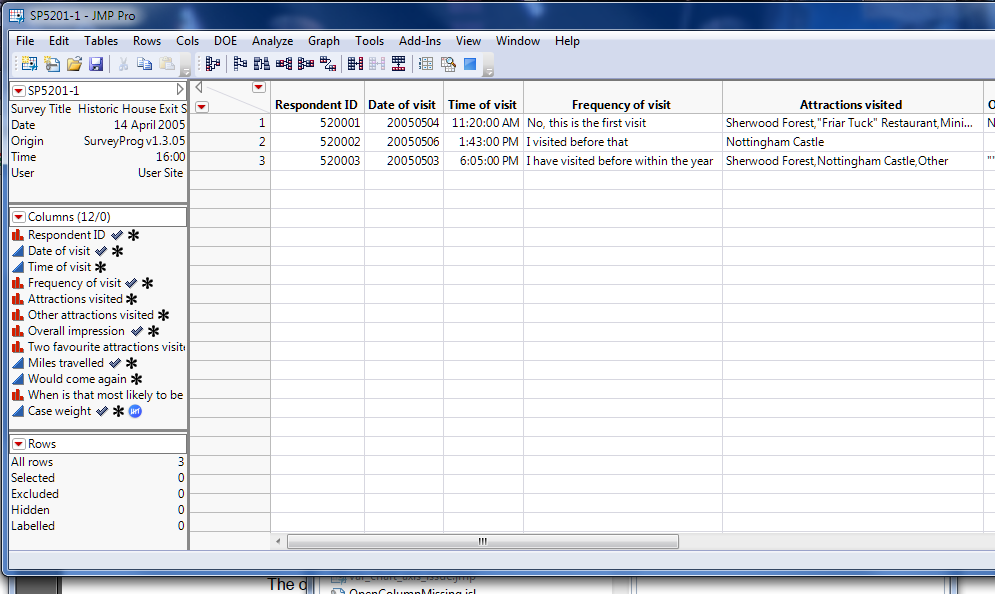Open the Rows panel red triangle menu
The height and width of the screenshot is (594, 995).
[19, 444]
